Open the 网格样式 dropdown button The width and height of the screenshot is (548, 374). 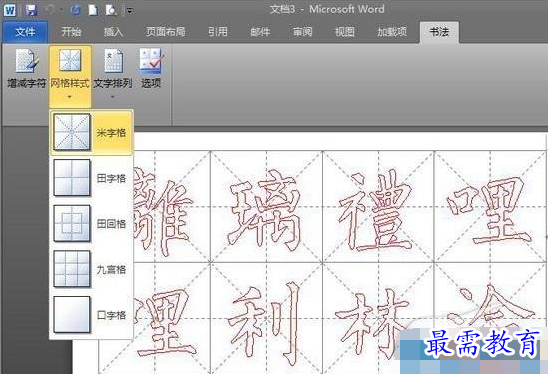pos(70,76)
